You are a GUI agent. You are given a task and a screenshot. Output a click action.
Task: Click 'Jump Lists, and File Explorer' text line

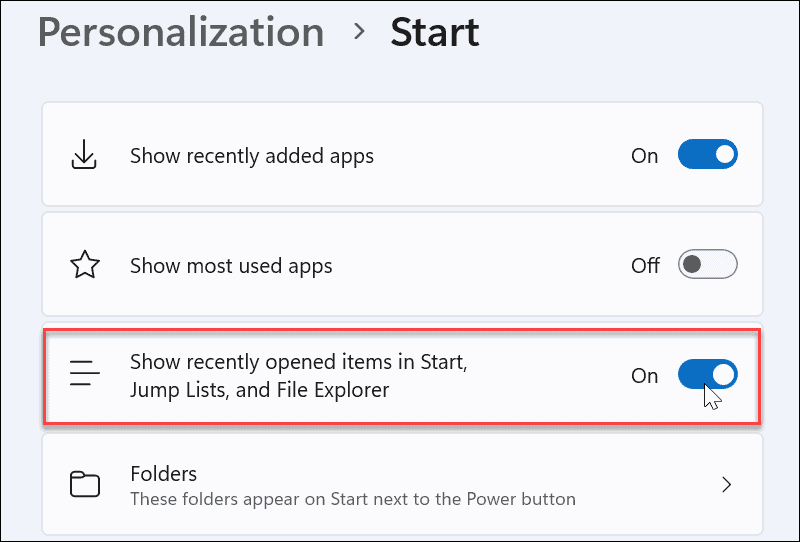(259, 389)
